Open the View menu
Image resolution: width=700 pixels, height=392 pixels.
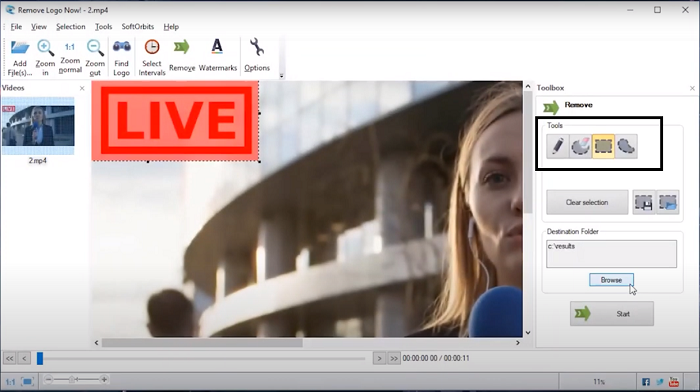pyautogui.click(x=39, y=27)
